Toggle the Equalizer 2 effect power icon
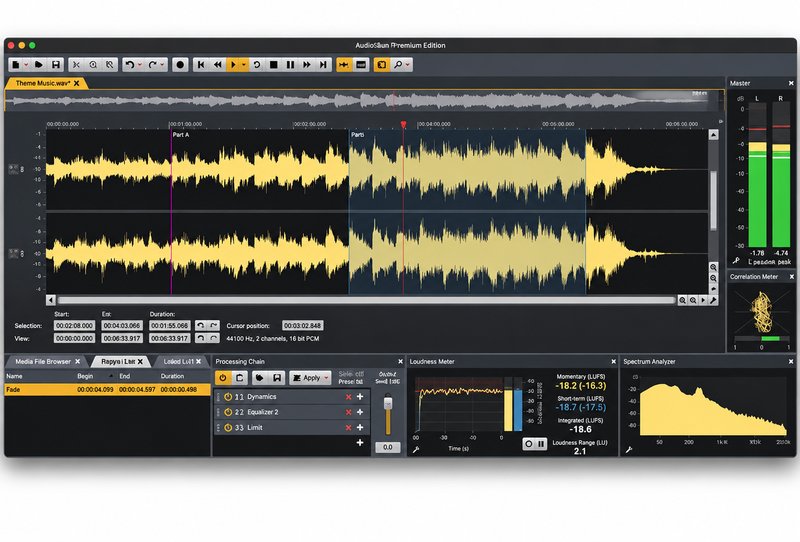The width and height of the screenshot is (800, 542). pyautogui.click(x=228, y=412)
